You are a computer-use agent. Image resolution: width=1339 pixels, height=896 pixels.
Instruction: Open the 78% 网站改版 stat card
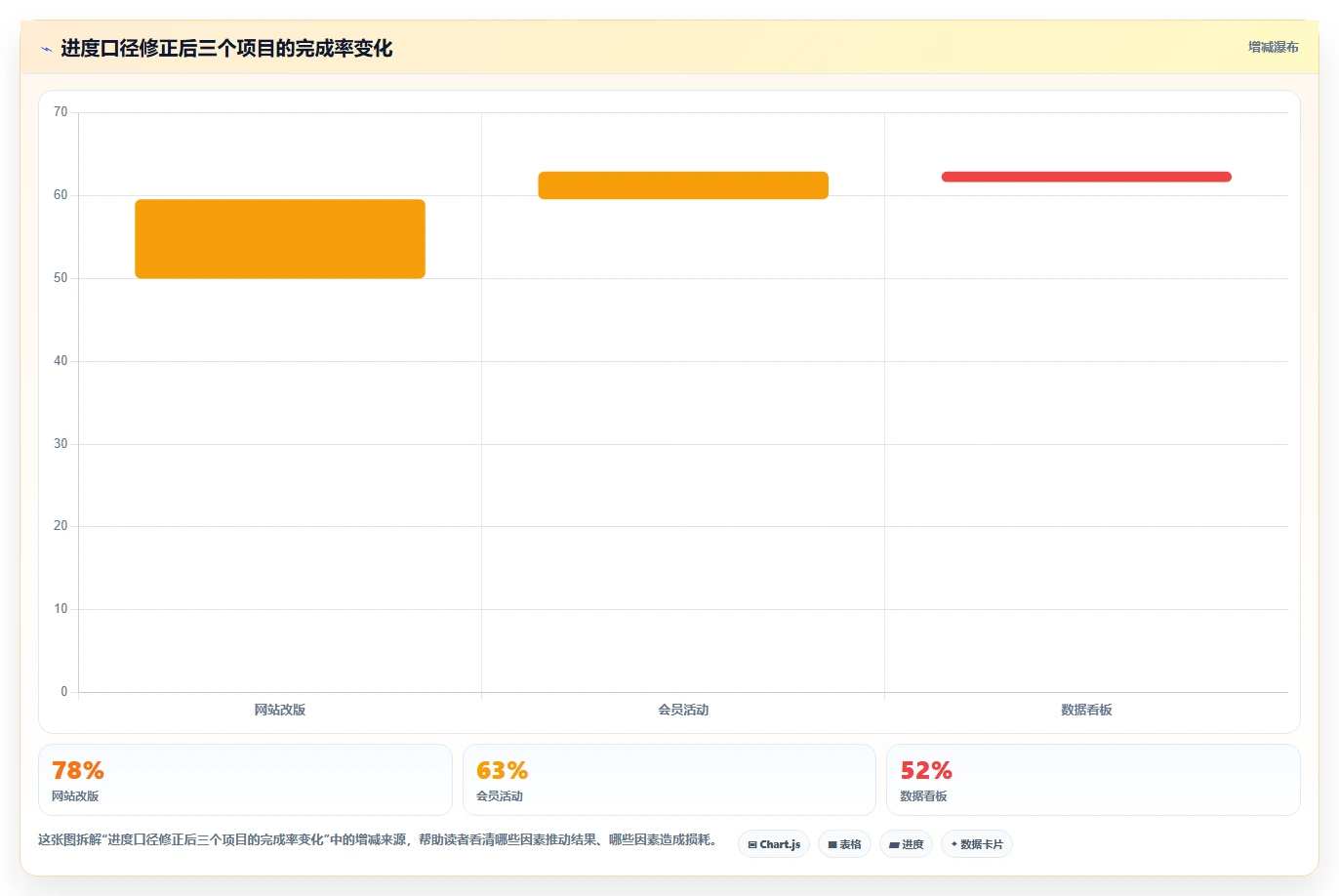245,780
